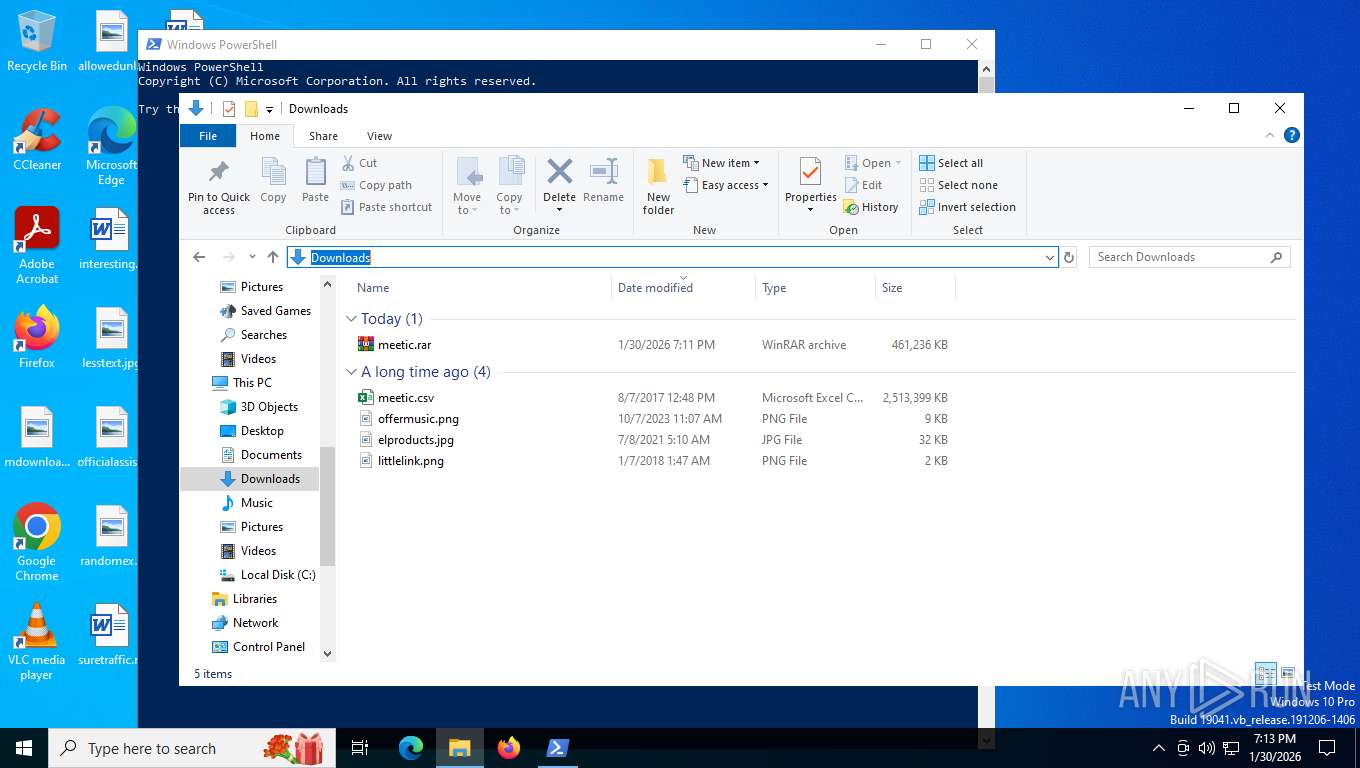The image size is (1360, 768).
Task: Click Invert selection in ribbon
Action: tap(967, 207)
